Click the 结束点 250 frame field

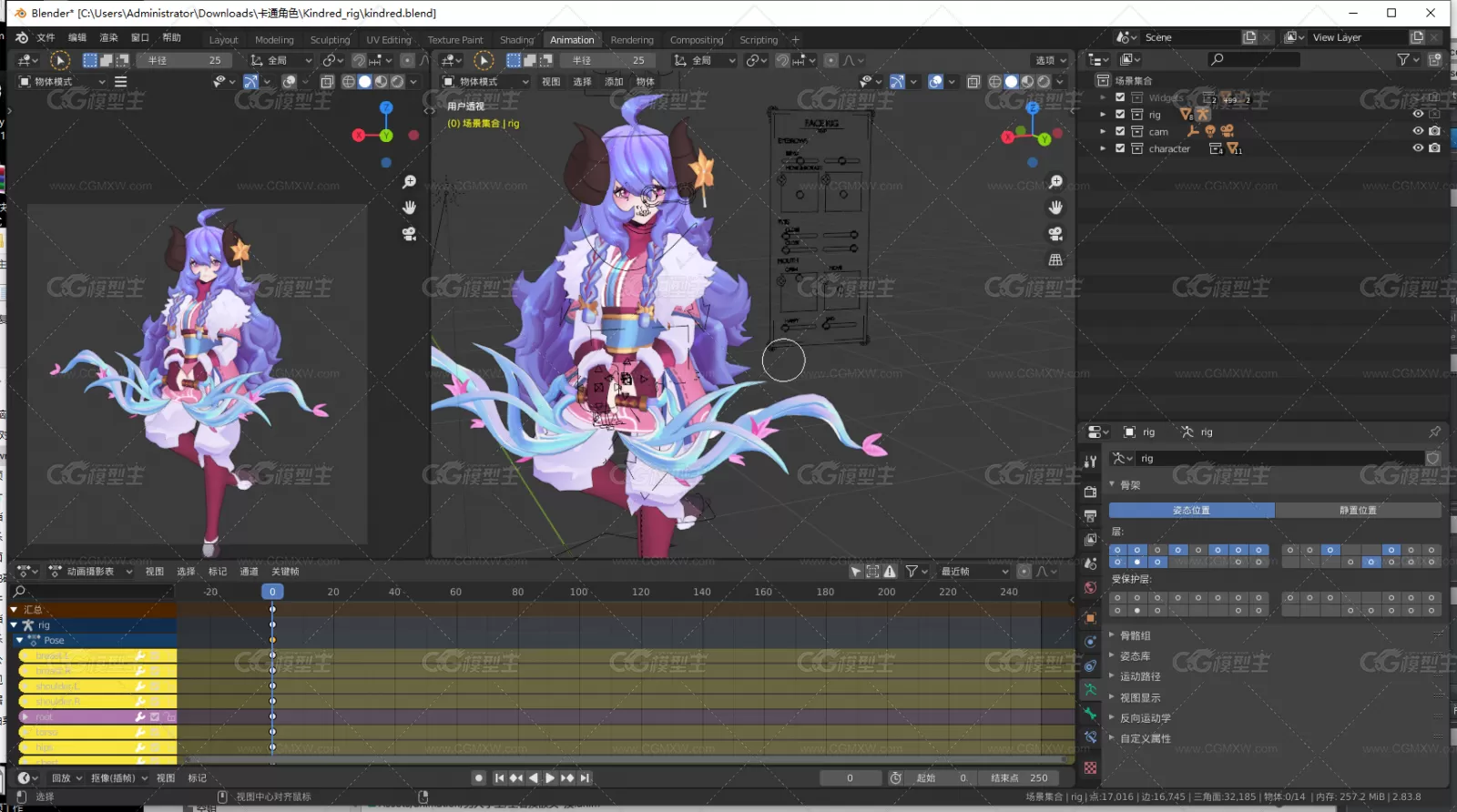click(1020, 778)
